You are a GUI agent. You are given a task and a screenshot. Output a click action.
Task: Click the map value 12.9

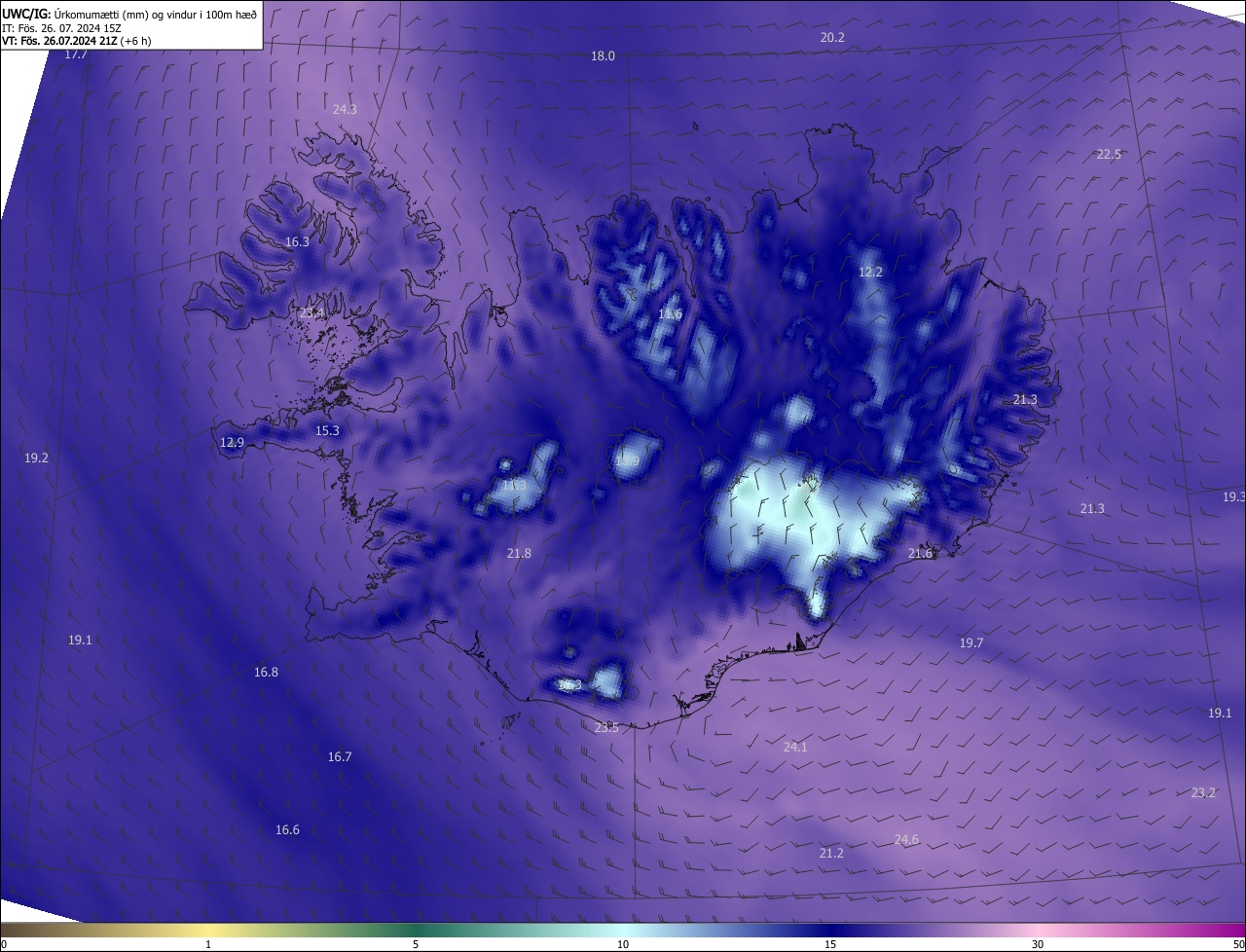(232, 443)
